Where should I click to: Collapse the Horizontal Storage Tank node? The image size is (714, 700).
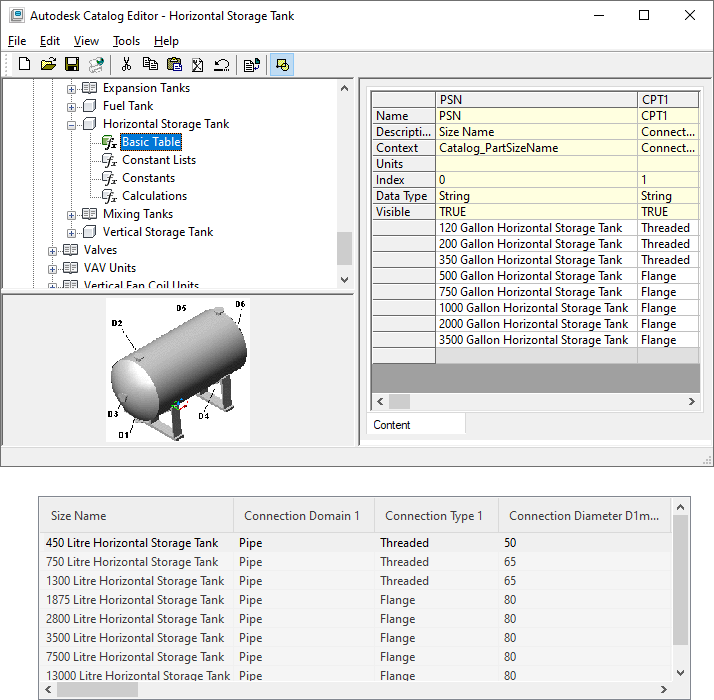(x=71, y=125)
